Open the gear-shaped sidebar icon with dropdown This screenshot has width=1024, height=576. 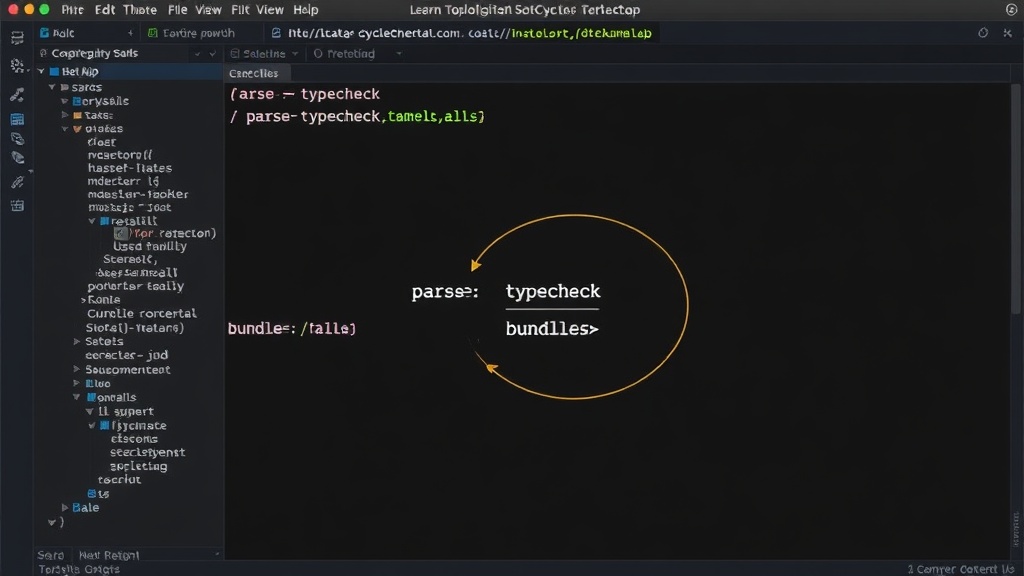(17, 65)
